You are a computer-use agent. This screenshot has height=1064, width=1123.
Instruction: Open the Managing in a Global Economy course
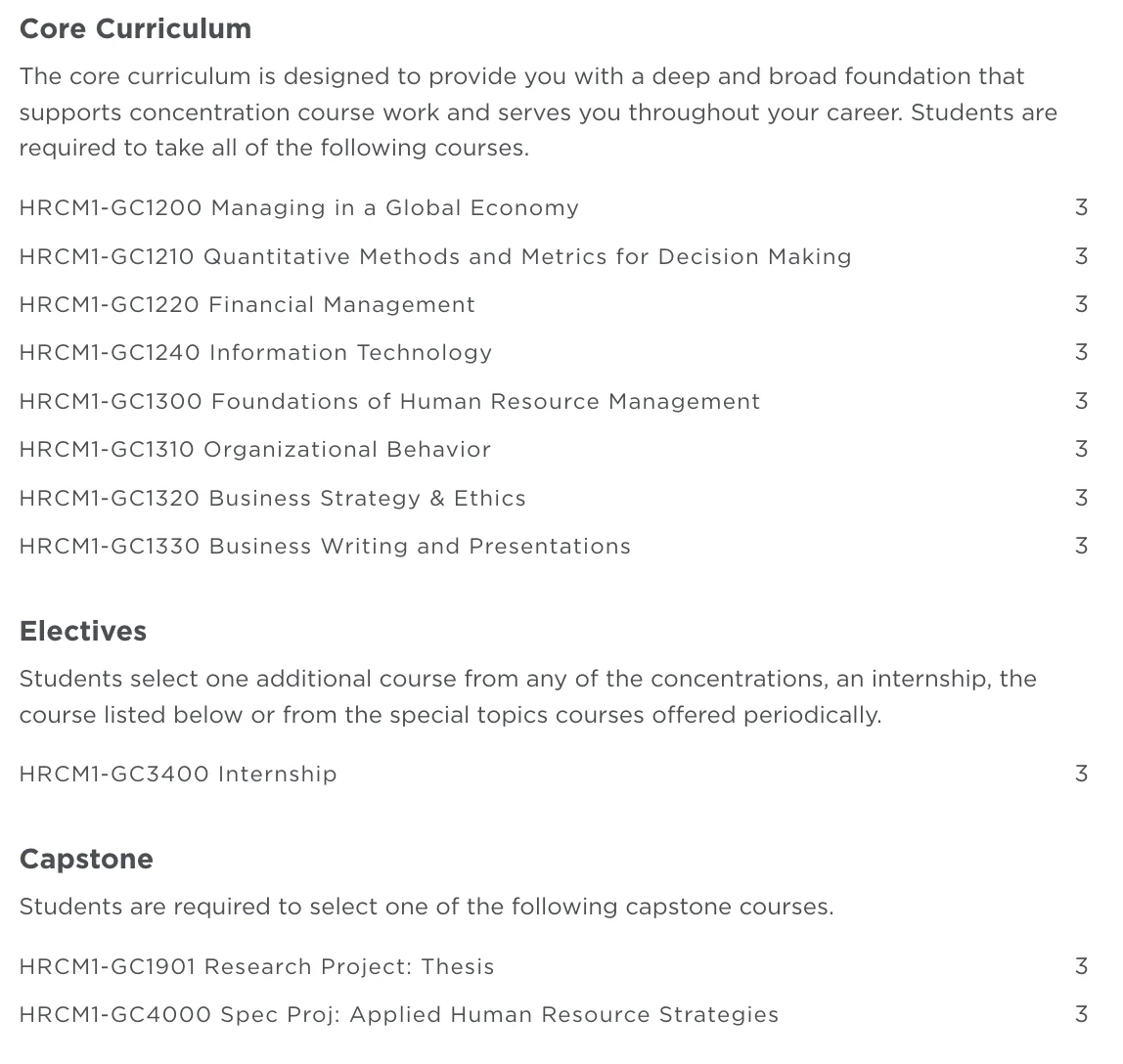298,208
